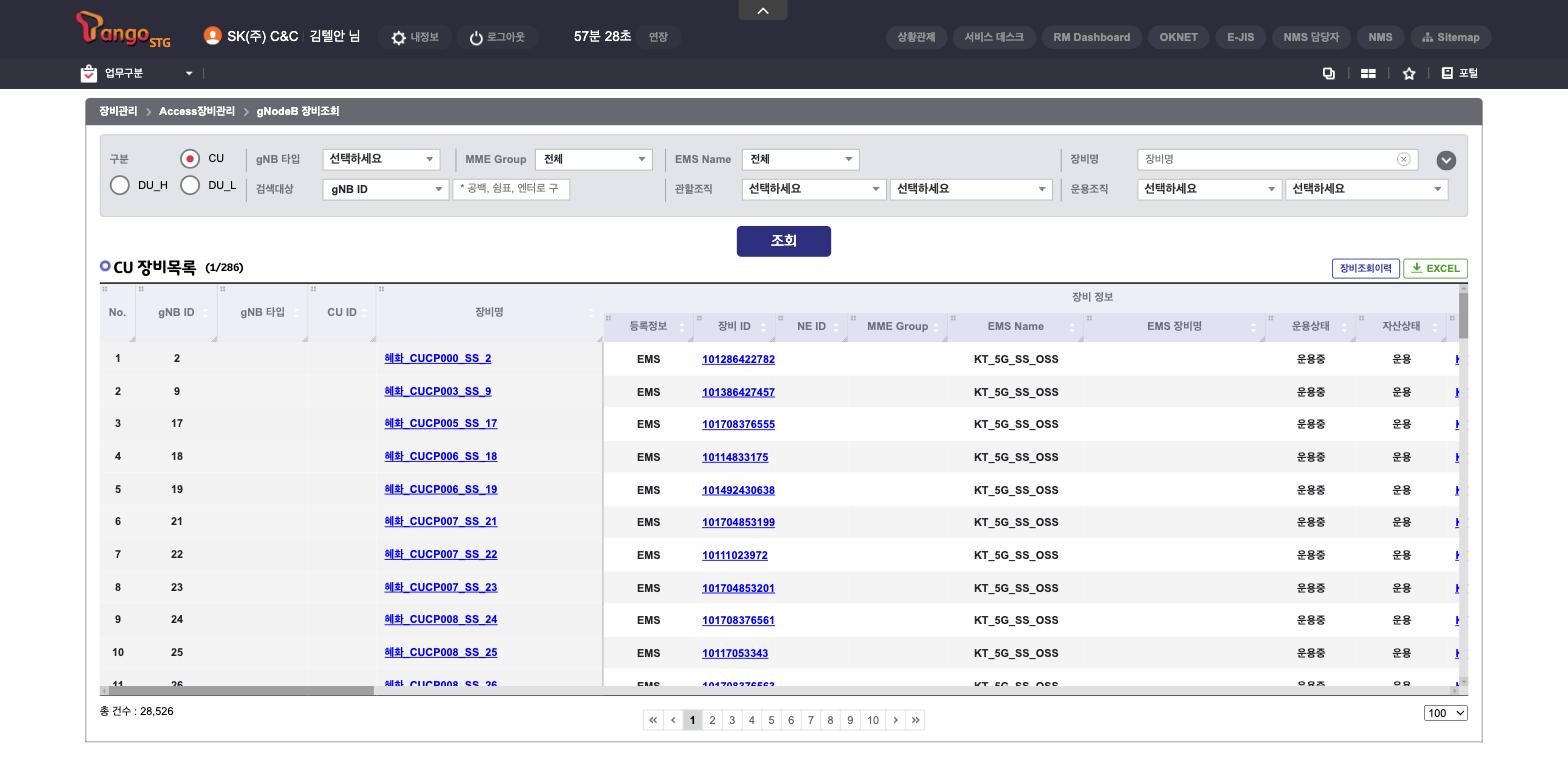Open the EMS Name dropdown
Image resolution: width=1568 pixels, height=772 pixels.
point(800,159)
